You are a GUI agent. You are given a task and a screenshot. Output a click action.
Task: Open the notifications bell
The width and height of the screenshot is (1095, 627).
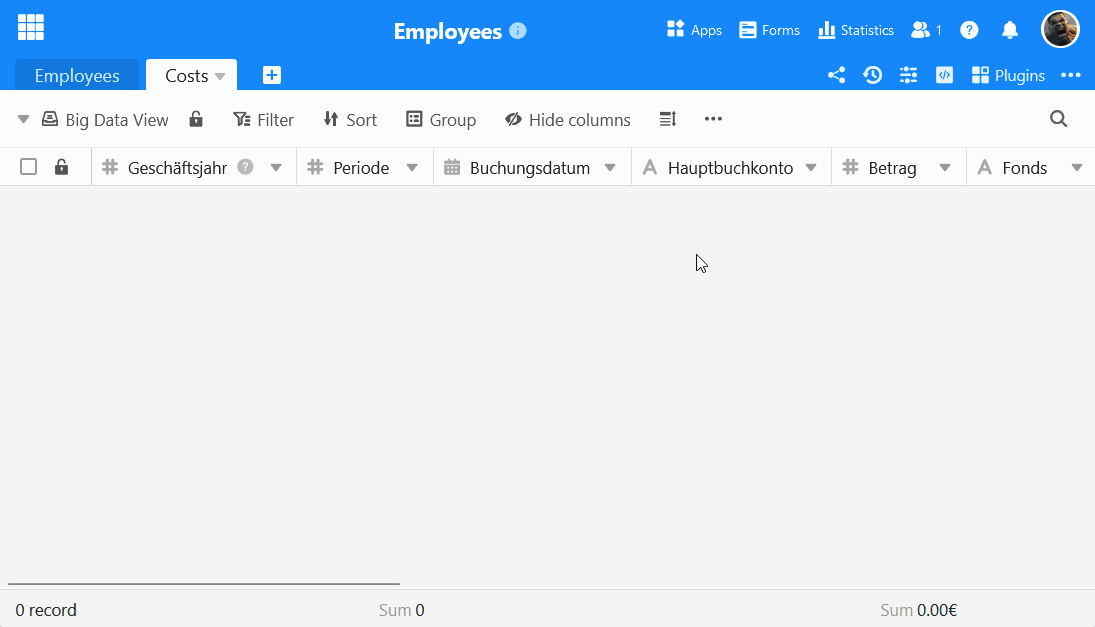click(1010, 30)
